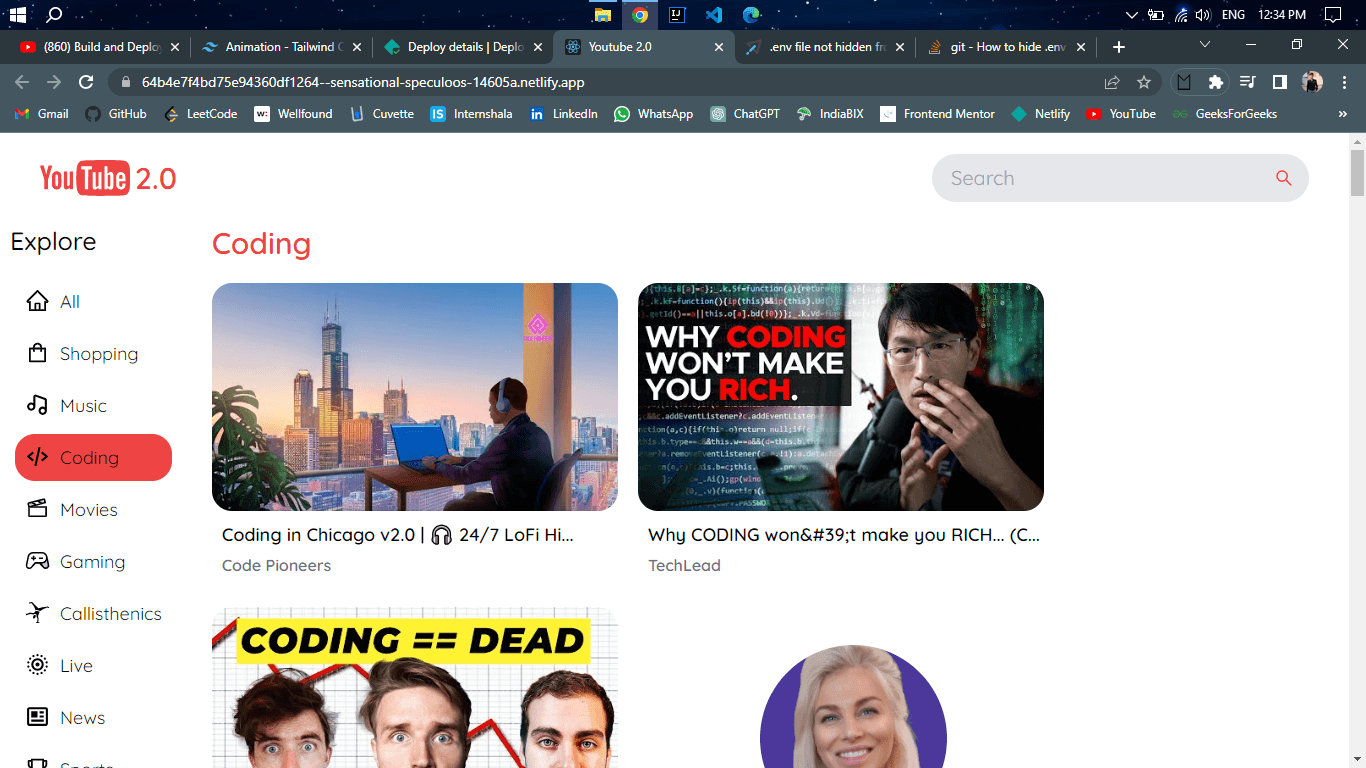The image size is (1366, 768).
Task: Reload the page with the refresh icon
Action: [x=86, y=82]
